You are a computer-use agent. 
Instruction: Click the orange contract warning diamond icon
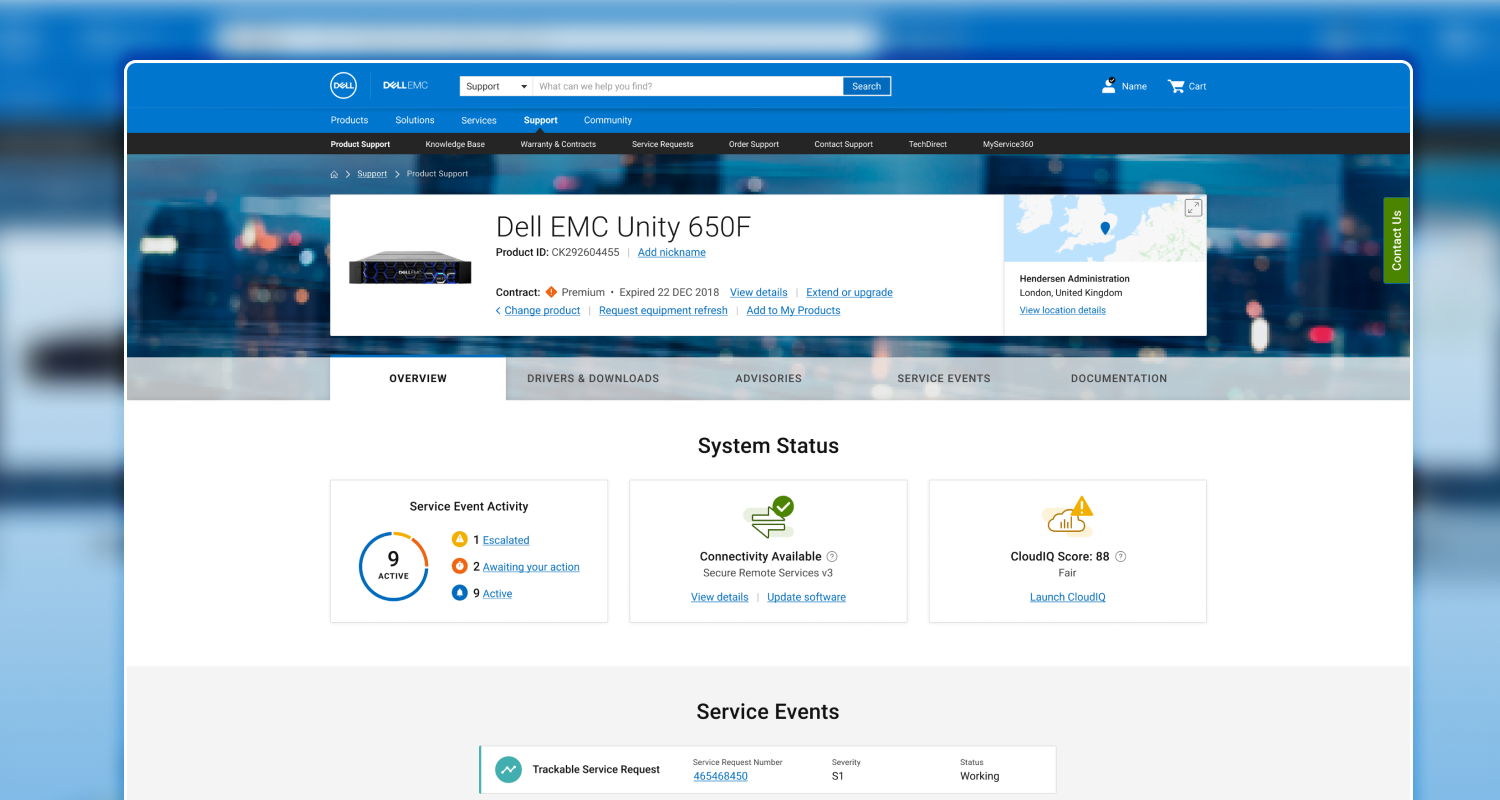[551, 292]
